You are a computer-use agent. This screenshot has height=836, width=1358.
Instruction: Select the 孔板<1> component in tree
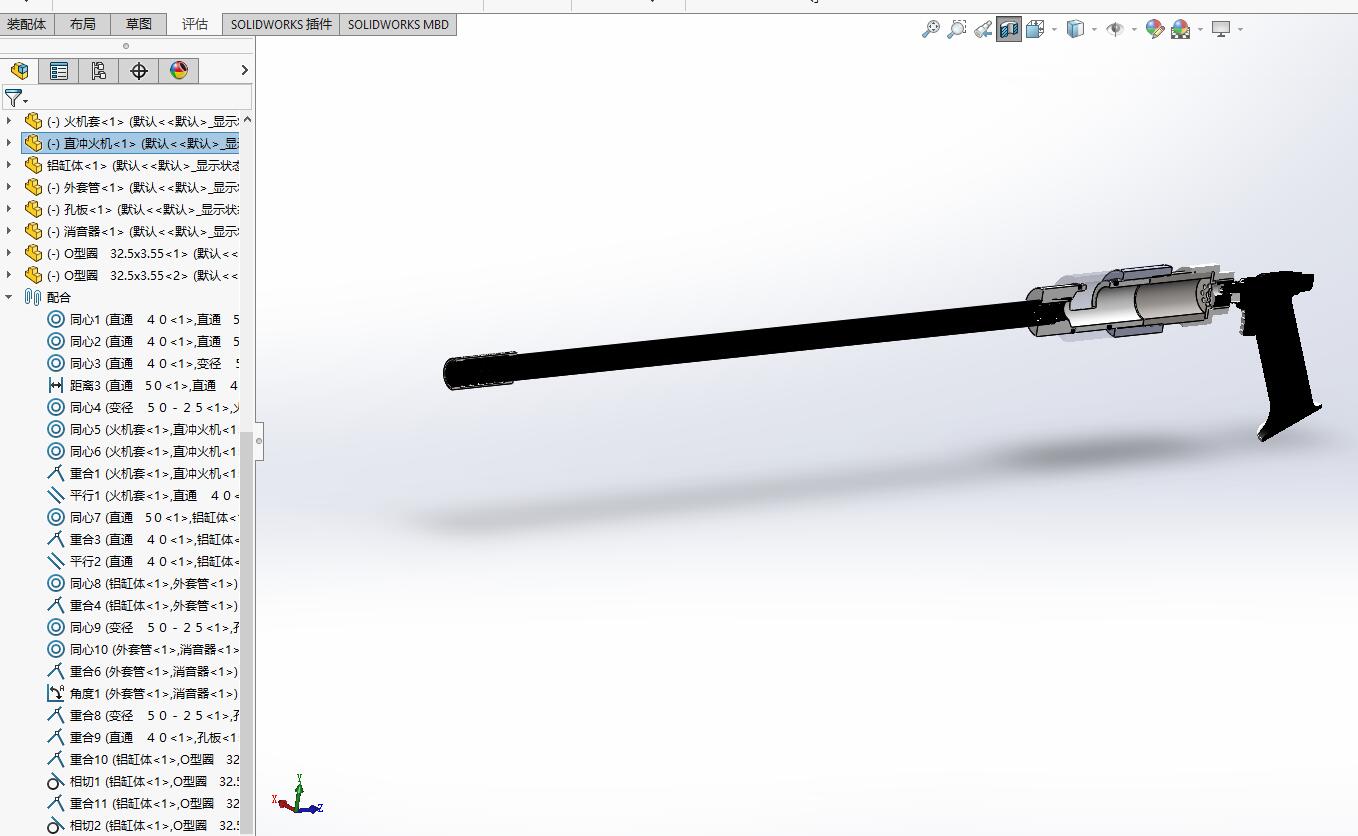coord(131,209)
